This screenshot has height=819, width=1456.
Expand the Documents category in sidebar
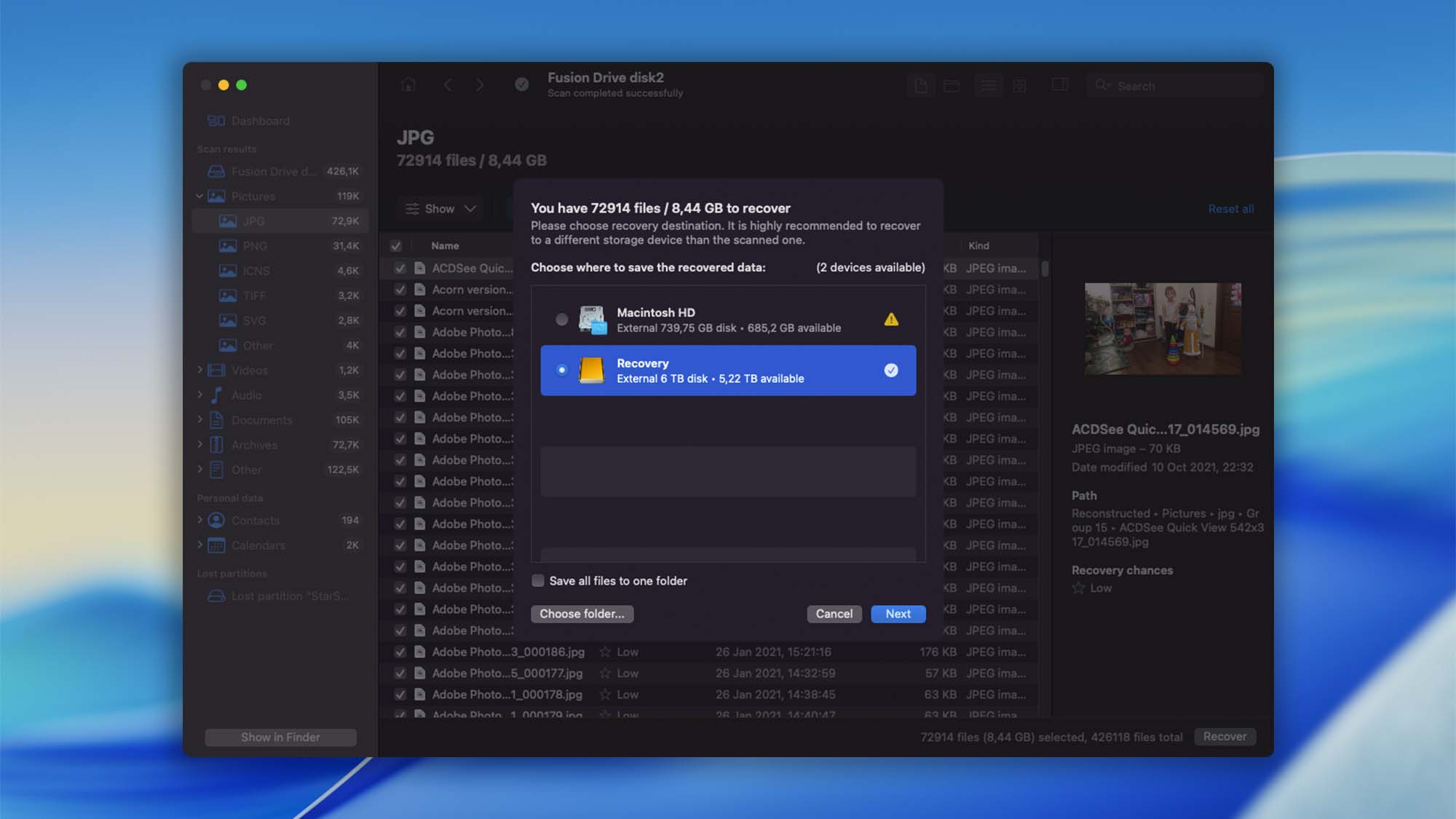click(x=200, y=420)
